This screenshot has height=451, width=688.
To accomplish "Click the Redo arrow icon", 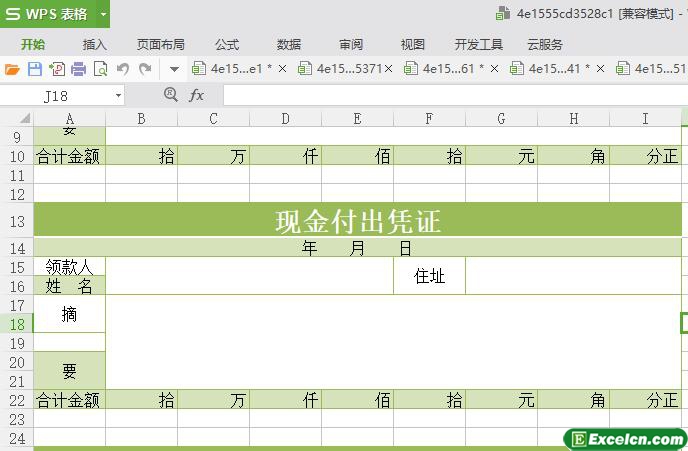I will point(145,69).
